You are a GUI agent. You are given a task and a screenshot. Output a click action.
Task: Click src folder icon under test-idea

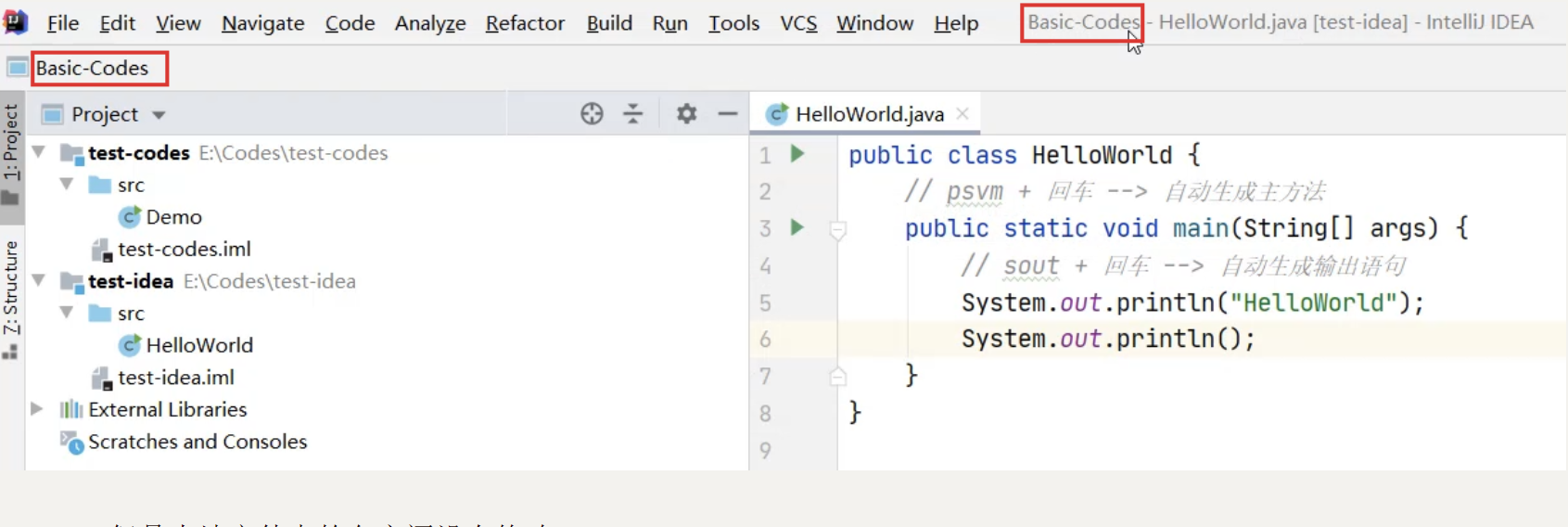point(100,313)
